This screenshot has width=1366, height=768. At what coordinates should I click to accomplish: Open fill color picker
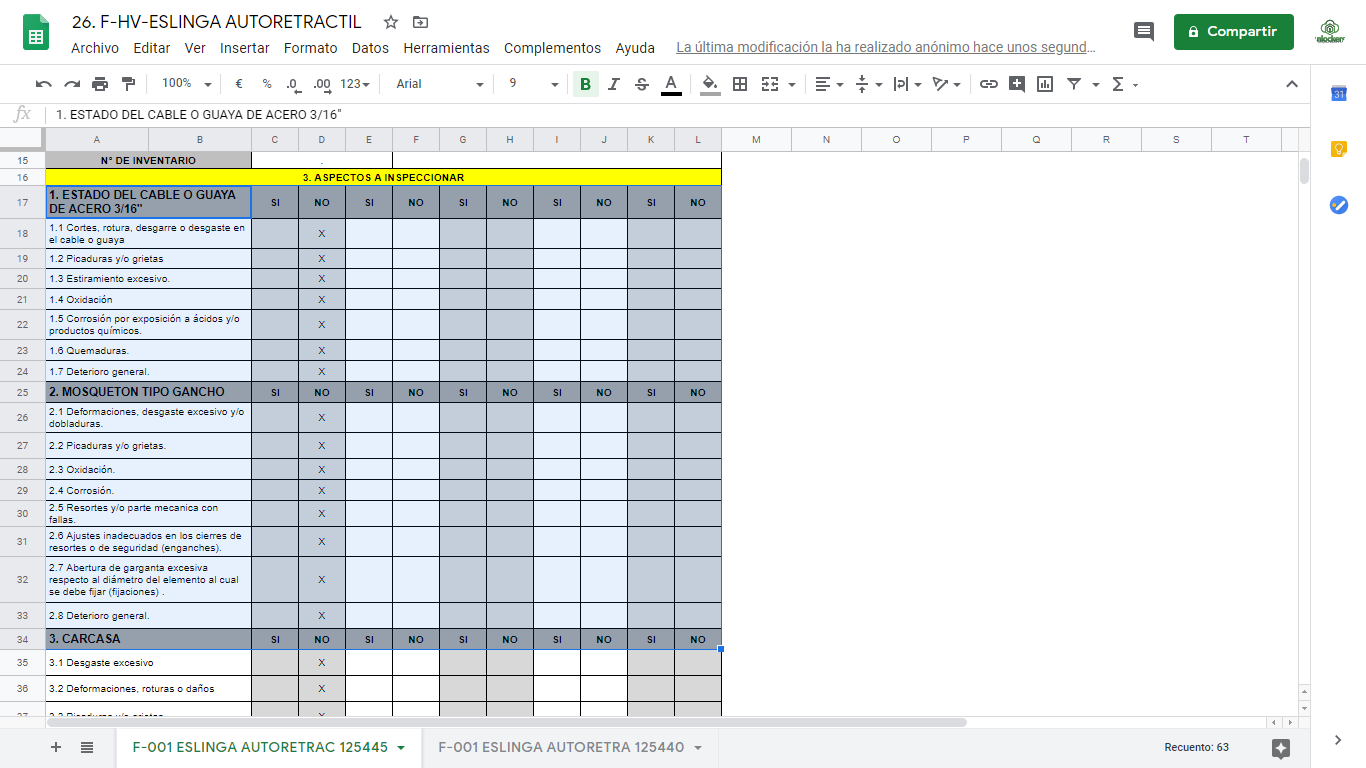click(x=710, y=84)
